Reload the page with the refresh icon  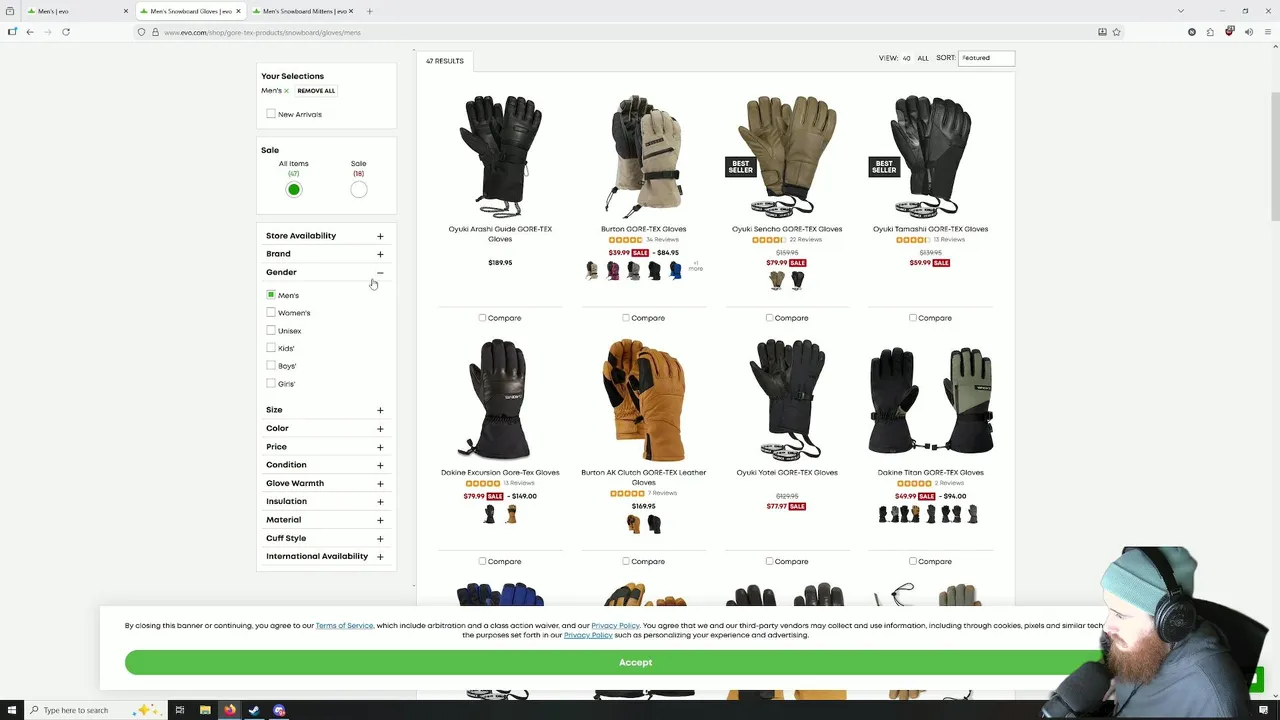click(66, 32)
